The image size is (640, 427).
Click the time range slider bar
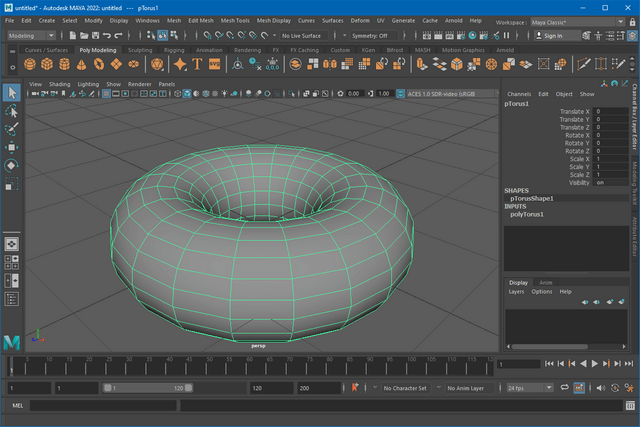point(150,388)
